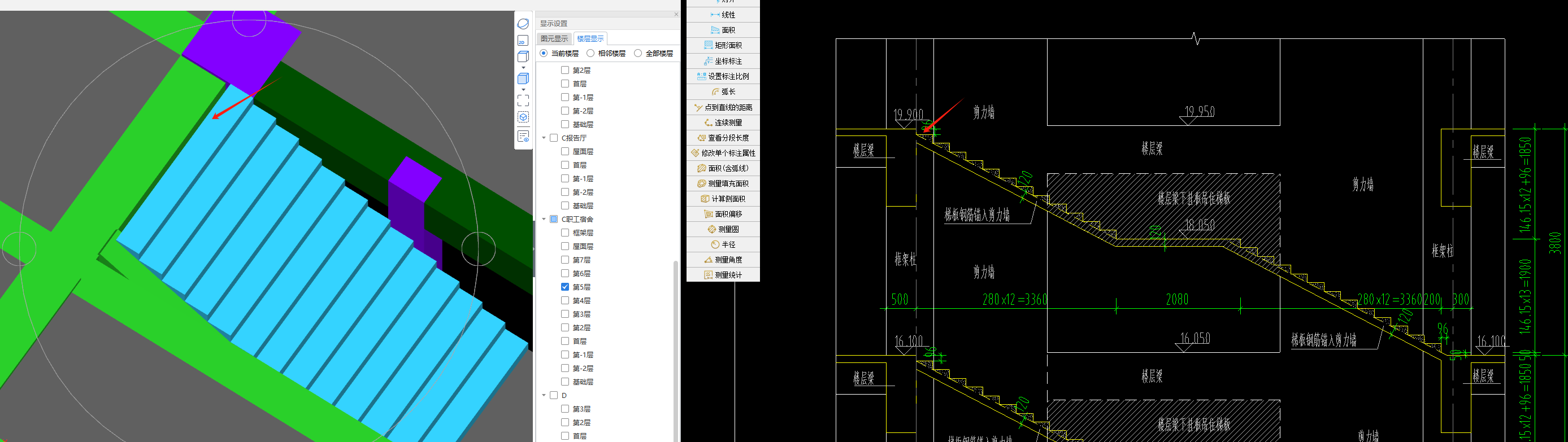The width and height of the screenshot is (1568, 442).
Task: Choose 面积偏移 tool
Action: (x=723, y=213)
